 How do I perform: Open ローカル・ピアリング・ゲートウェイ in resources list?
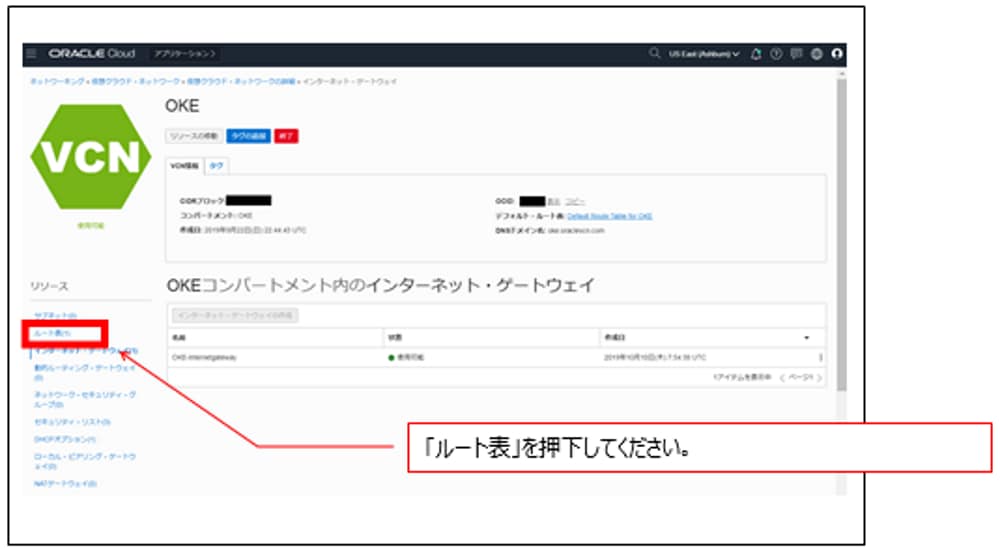[x=85, y=461]
